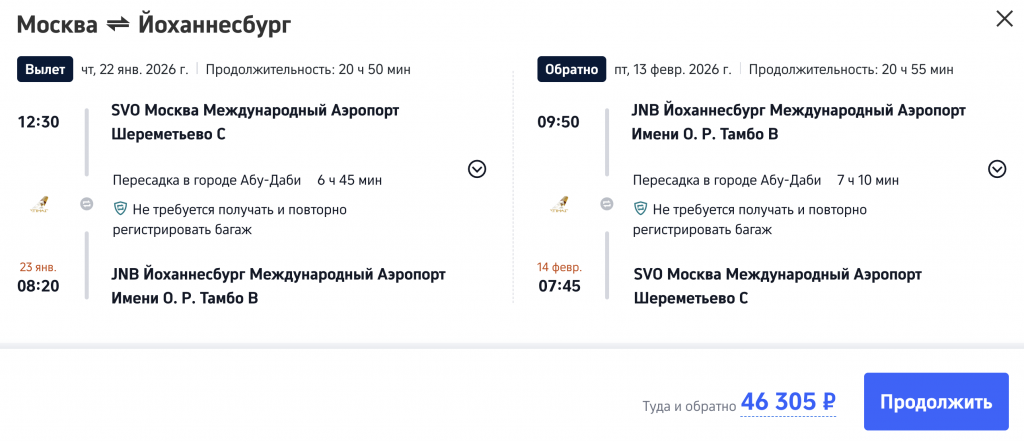Click outbound baggage shield icon

click(120, 209)
